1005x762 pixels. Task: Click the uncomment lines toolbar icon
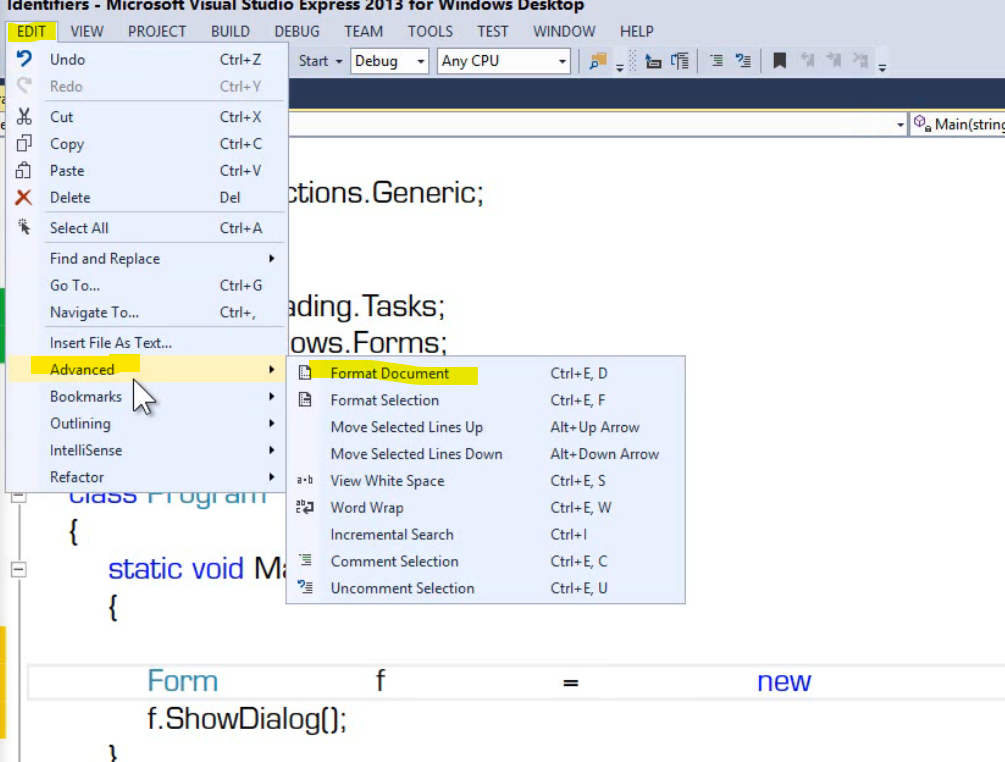(743, 61)
